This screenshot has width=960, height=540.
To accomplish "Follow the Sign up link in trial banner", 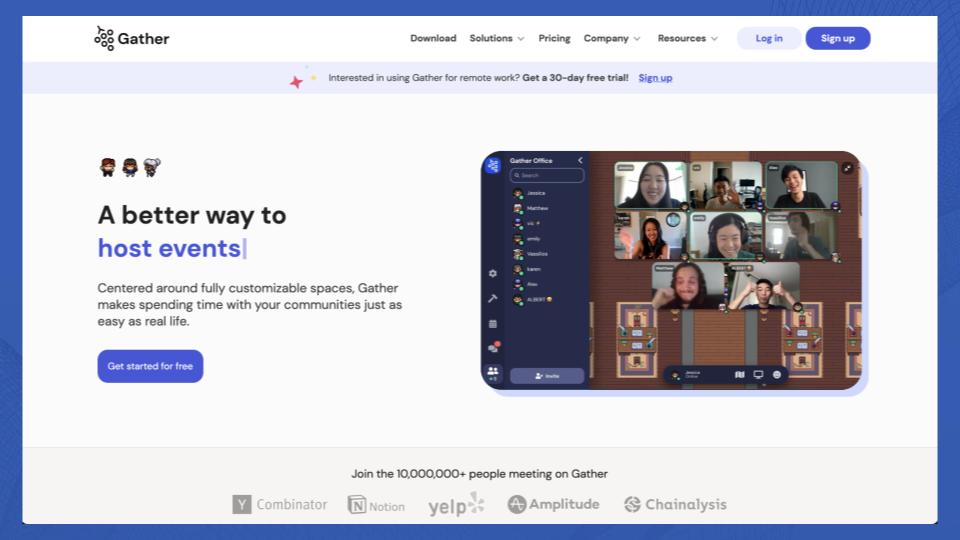I will 655,78.
